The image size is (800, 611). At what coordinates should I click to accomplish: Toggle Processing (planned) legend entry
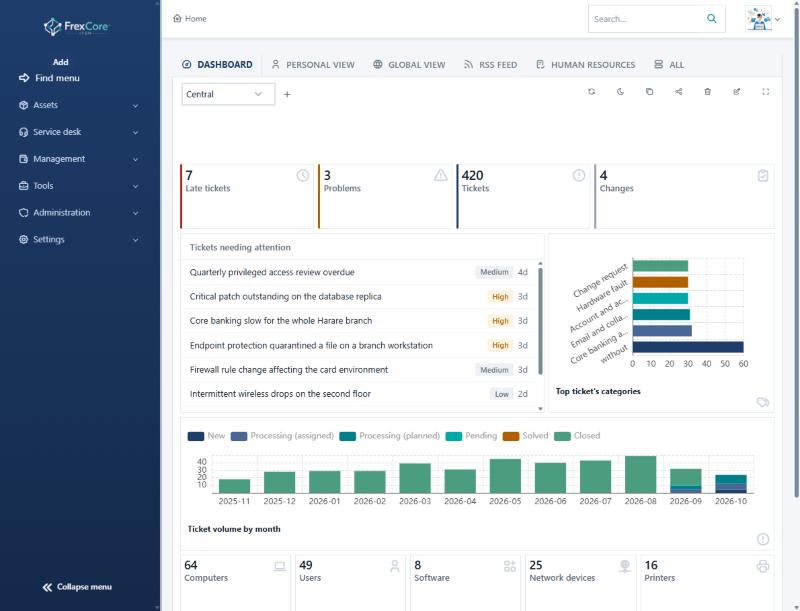[390, 436]
